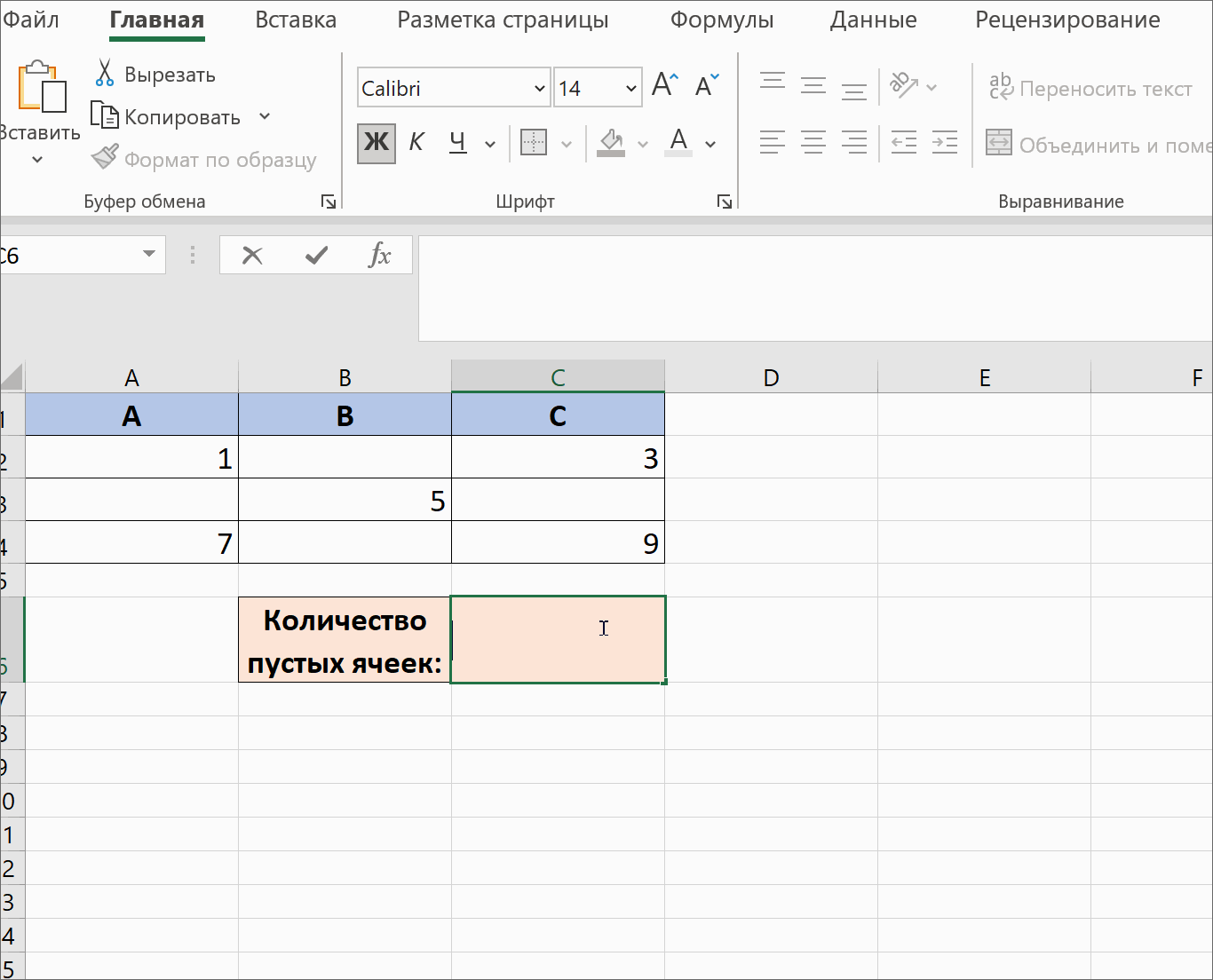
Task: Open Font (Шрифт) group dialog launcher
Action: pos(725,202)
